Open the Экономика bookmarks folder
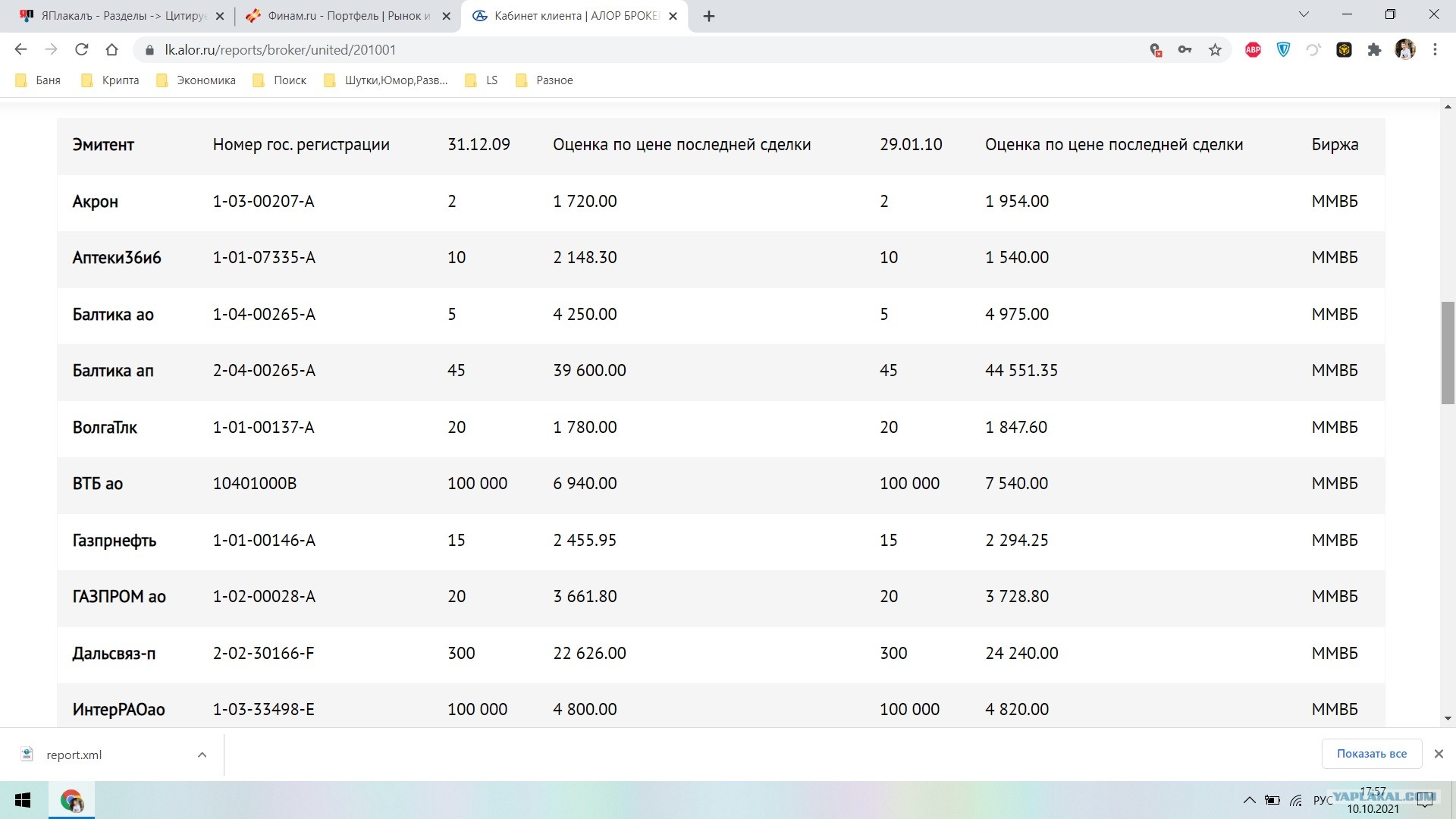 pos(196,80)
